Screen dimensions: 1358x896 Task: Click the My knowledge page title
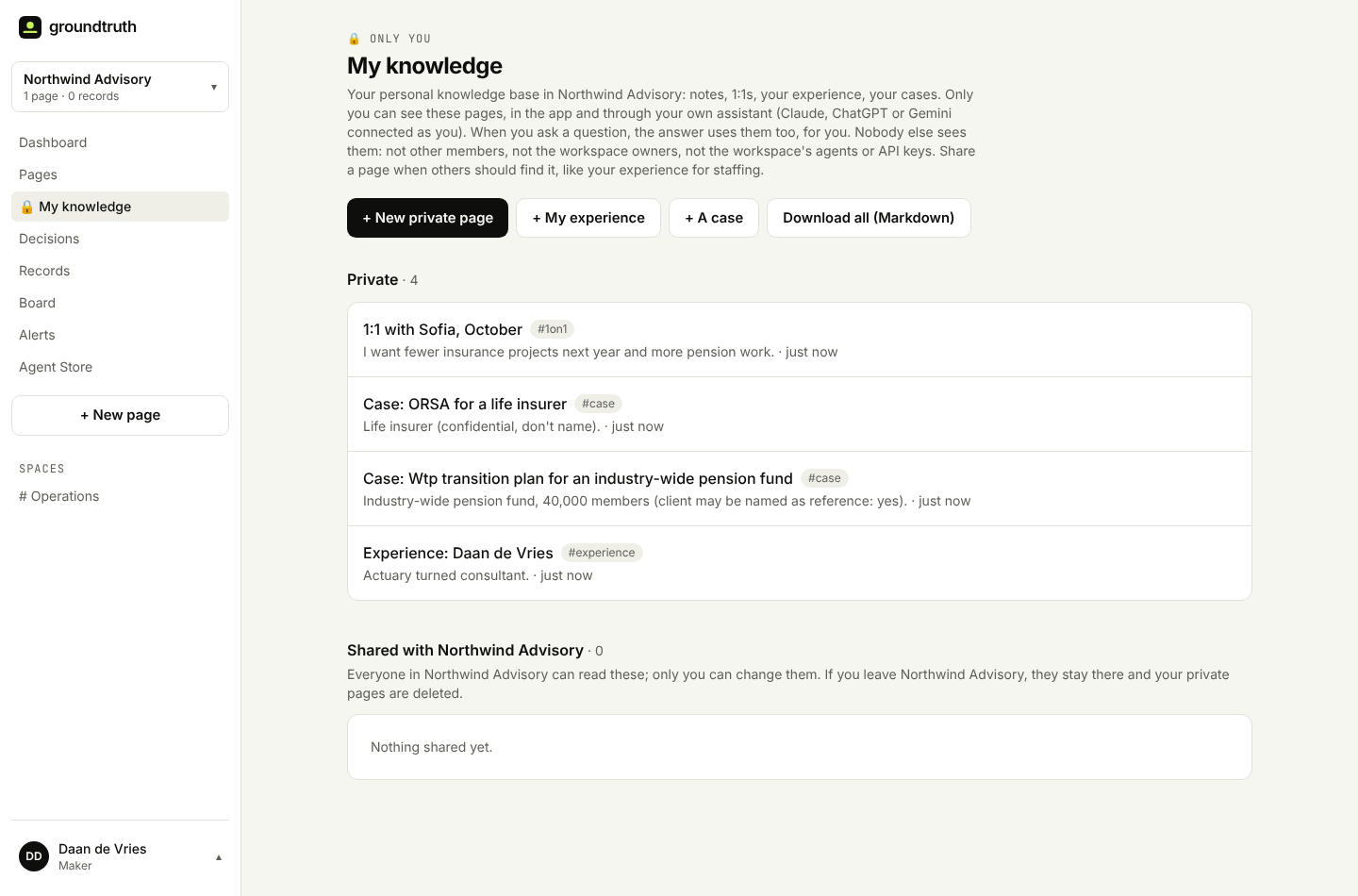424,65
